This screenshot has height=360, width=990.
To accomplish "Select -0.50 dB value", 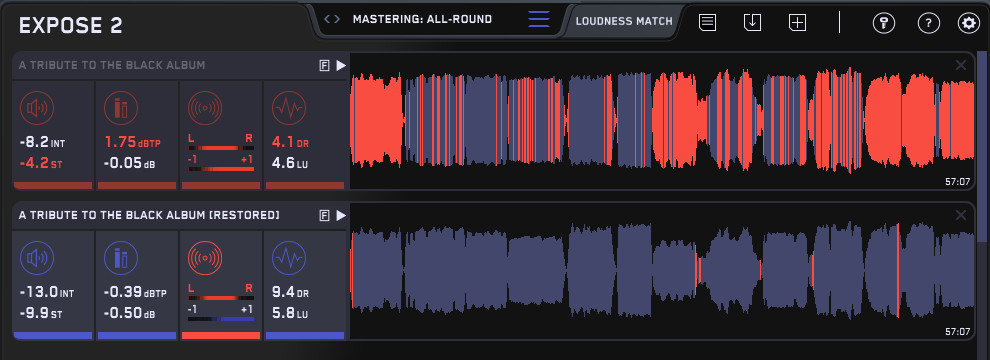I will pos(129,314).
